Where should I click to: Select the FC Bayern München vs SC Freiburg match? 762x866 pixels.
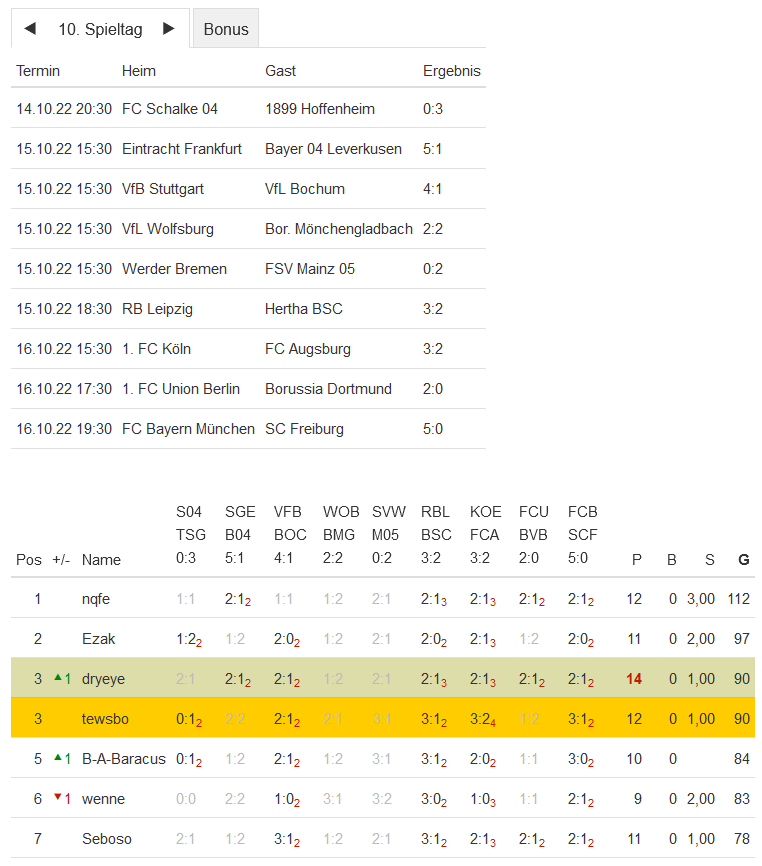(x=248, y=429)
